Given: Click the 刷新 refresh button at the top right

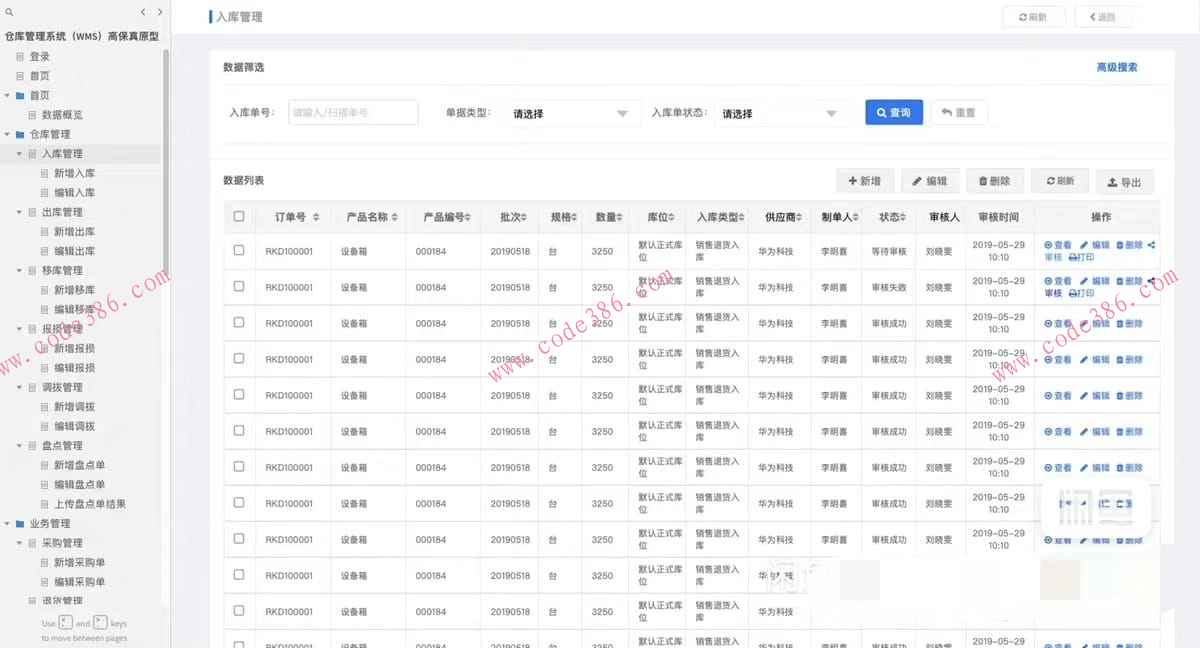Looking at the screenshot, I should (1033, 16).
